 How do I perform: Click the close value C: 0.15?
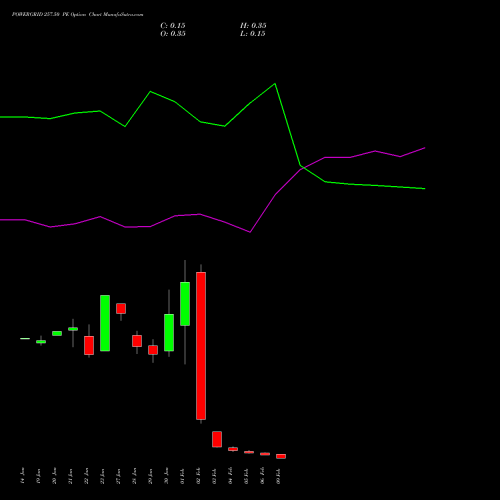click(x=173, y=26)
